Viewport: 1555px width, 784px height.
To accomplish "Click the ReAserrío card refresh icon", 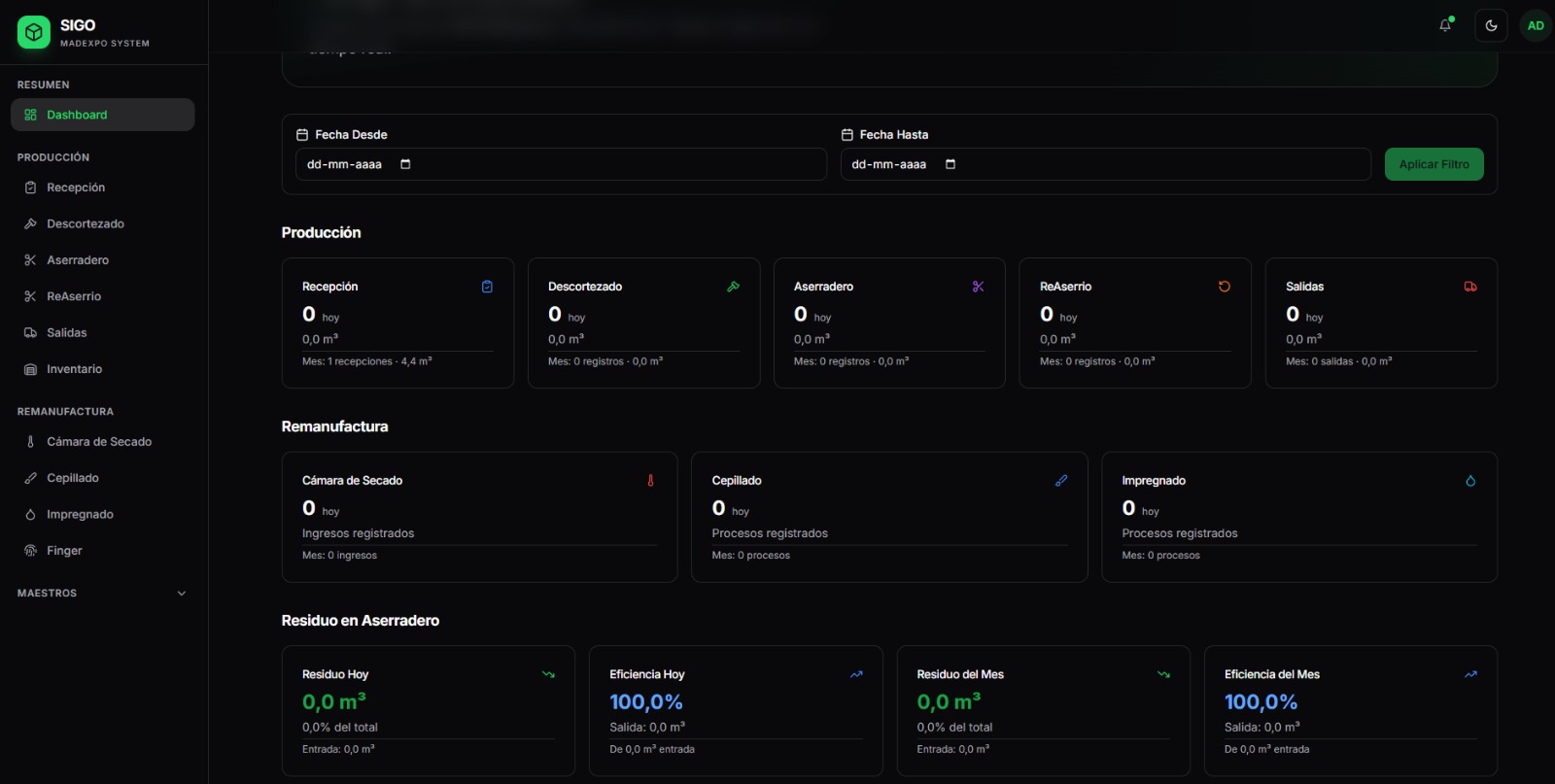I will click(1225, 287).
